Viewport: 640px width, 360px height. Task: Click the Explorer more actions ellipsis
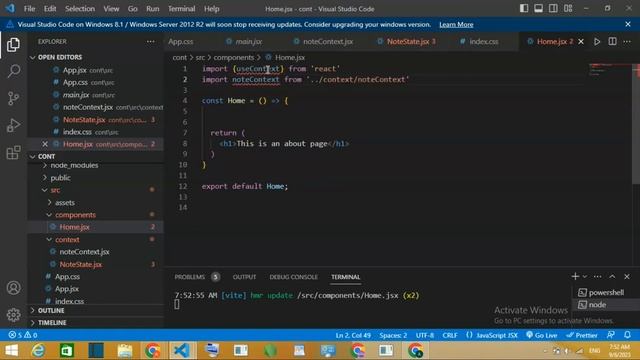pos(151,41)
